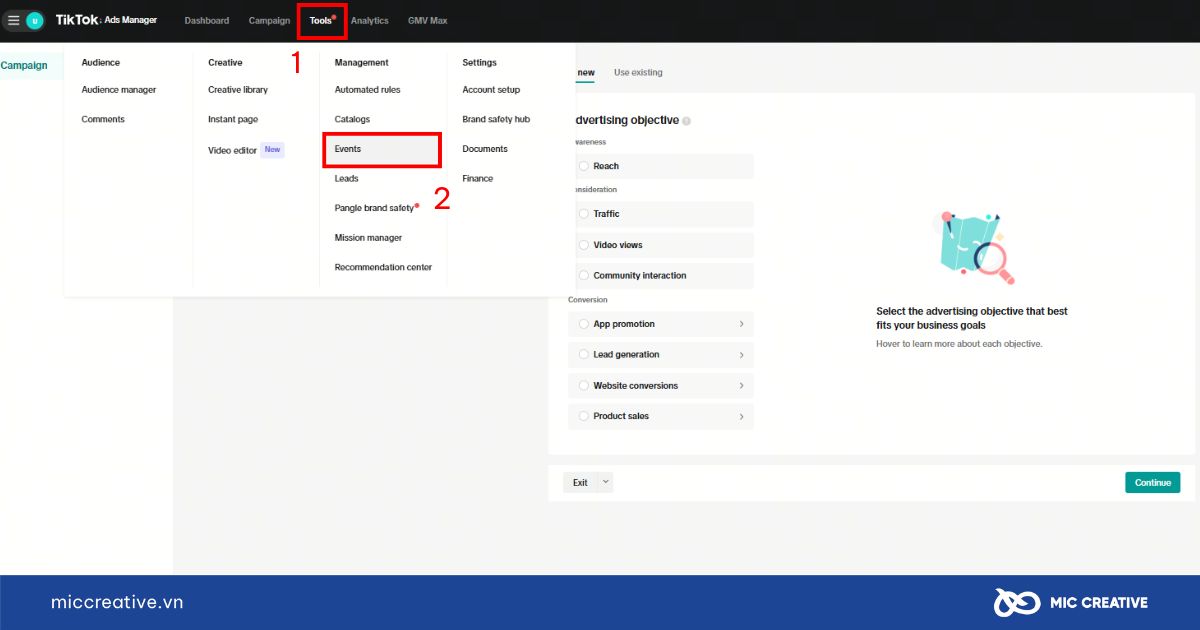This screenshot has width=1200, height=630.
Task: Open Audience manager from the Tools menu
Action: coord(119,90)
